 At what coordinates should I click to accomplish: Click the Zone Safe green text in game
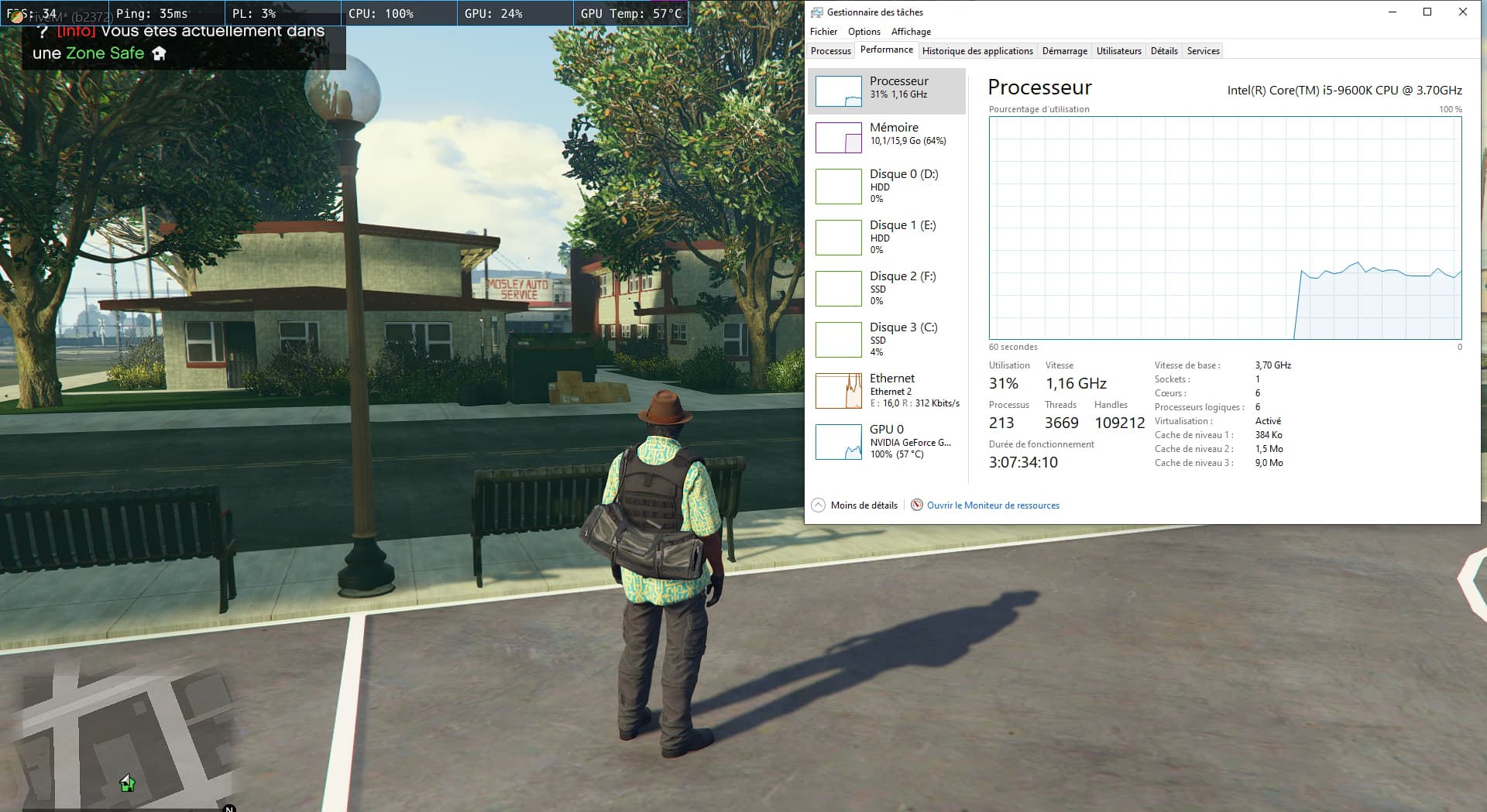105,53
